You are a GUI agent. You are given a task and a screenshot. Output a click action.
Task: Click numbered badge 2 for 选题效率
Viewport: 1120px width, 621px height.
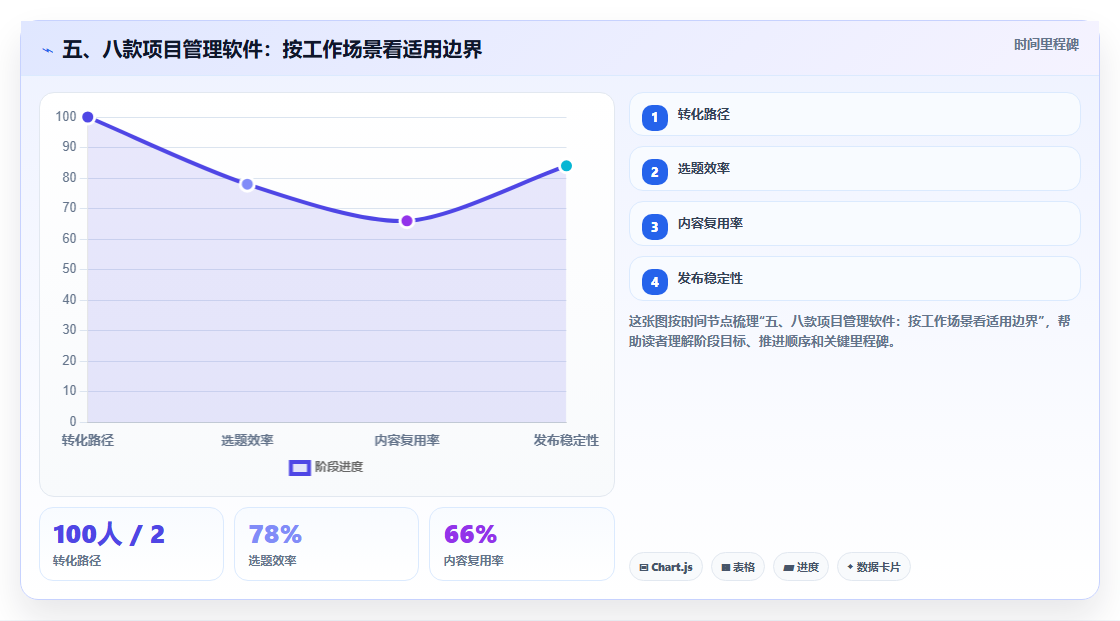(x=654, y=172)
